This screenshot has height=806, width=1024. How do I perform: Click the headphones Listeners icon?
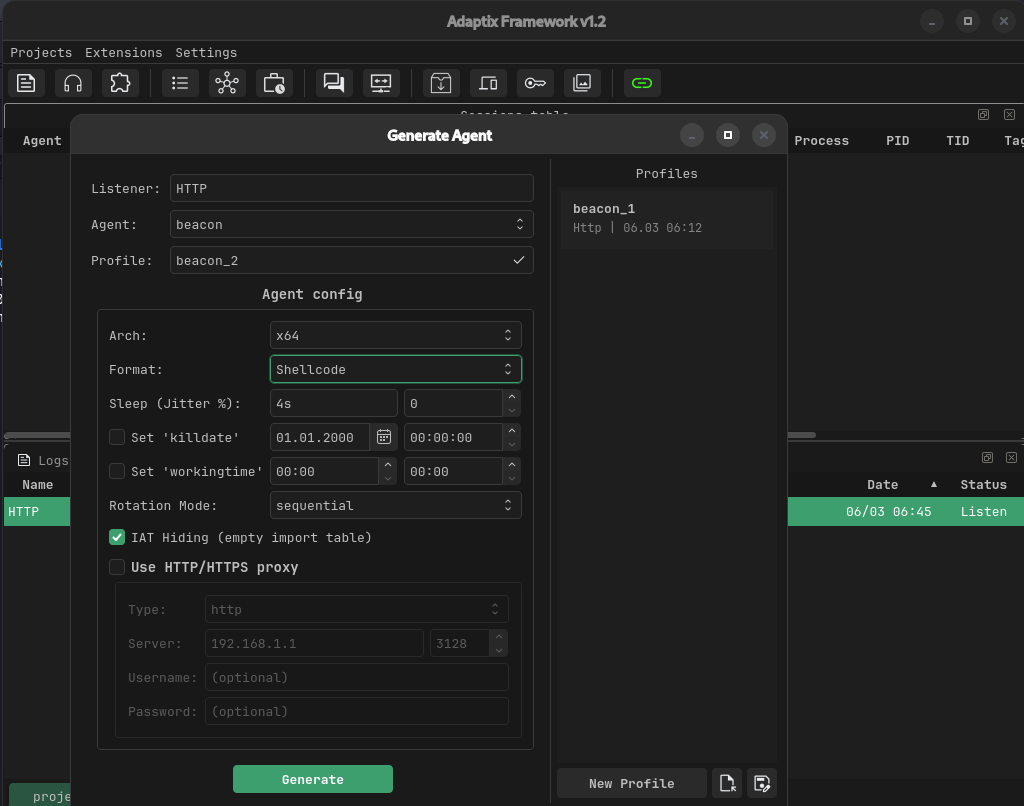[72, 83]
